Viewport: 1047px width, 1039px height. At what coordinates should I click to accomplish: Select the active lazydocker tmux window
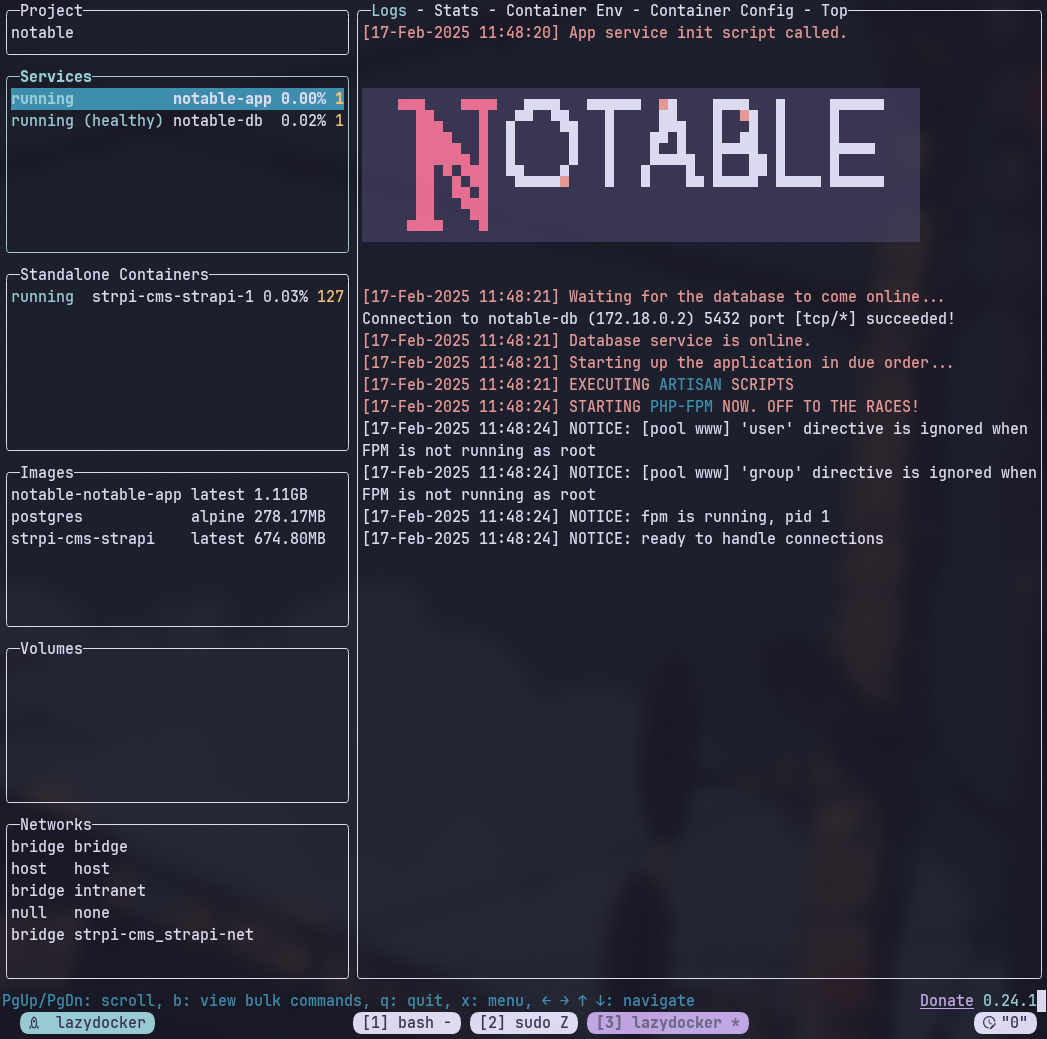(x=667, y=1022)
